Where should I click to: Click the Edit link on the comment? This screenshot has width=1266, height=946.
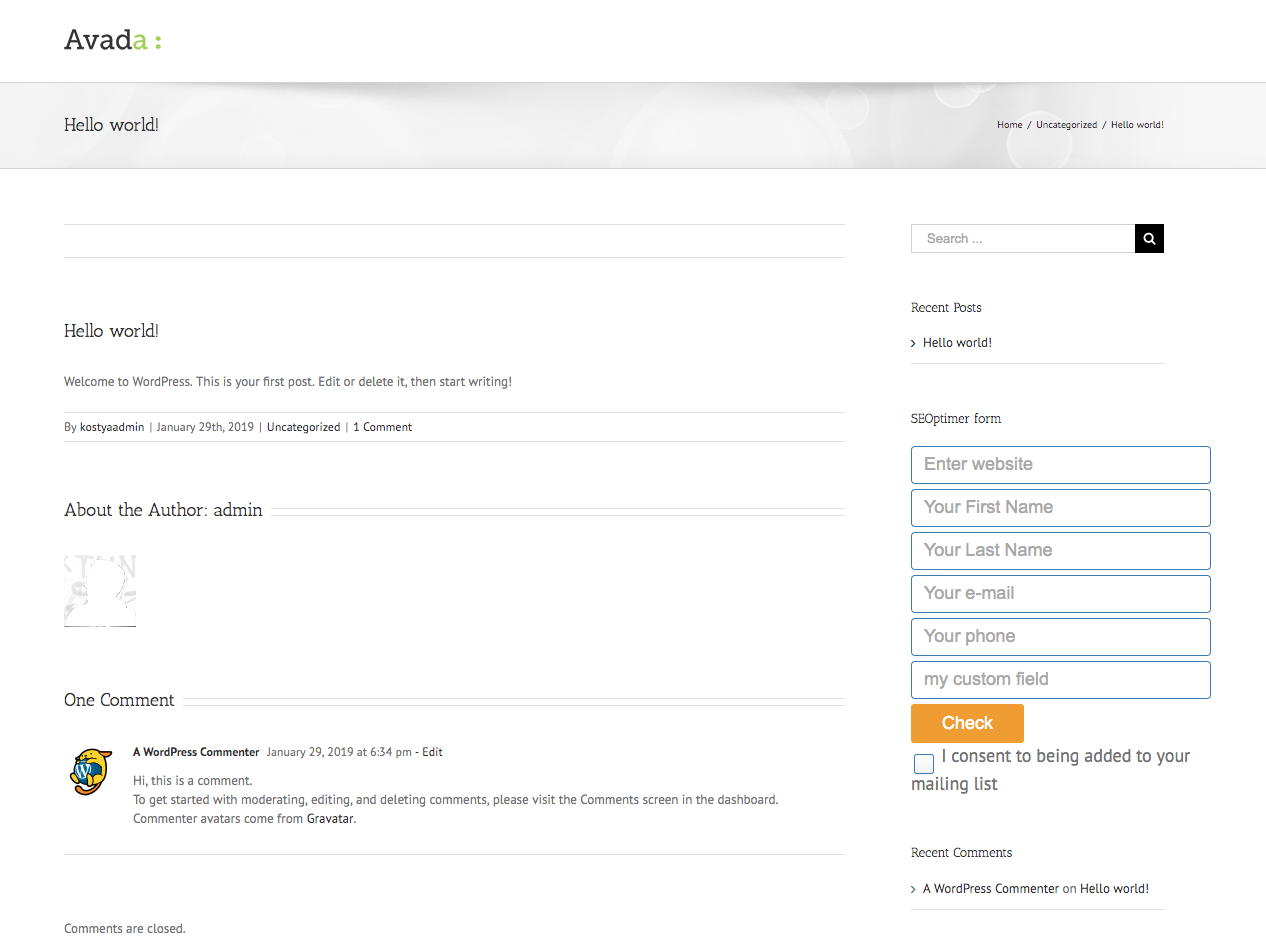pyautogui.click(x=432, y=752)
